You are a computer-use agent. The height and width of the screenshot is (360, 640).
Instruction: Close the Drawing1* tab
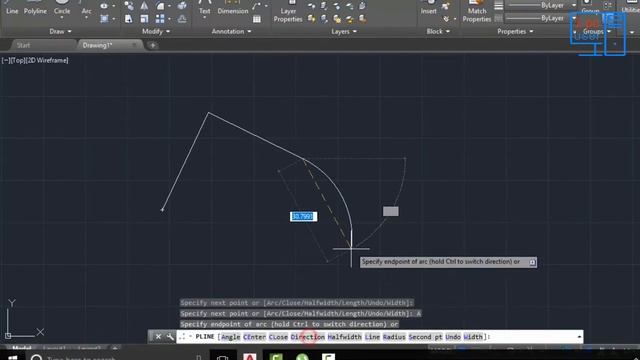(134, 45)
